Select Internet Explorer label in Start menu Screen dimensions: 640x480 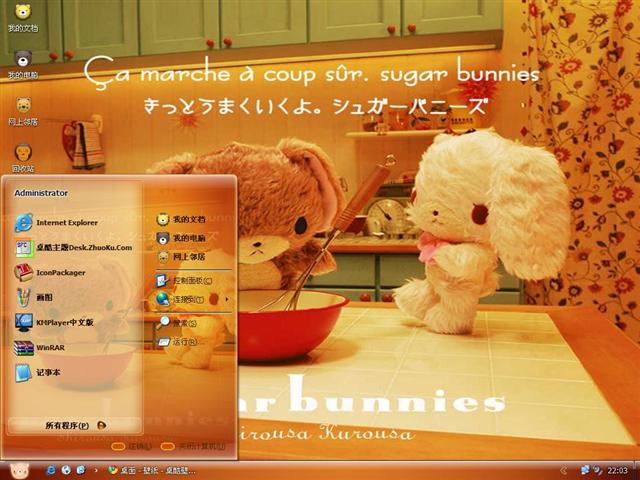pos(67,223)
